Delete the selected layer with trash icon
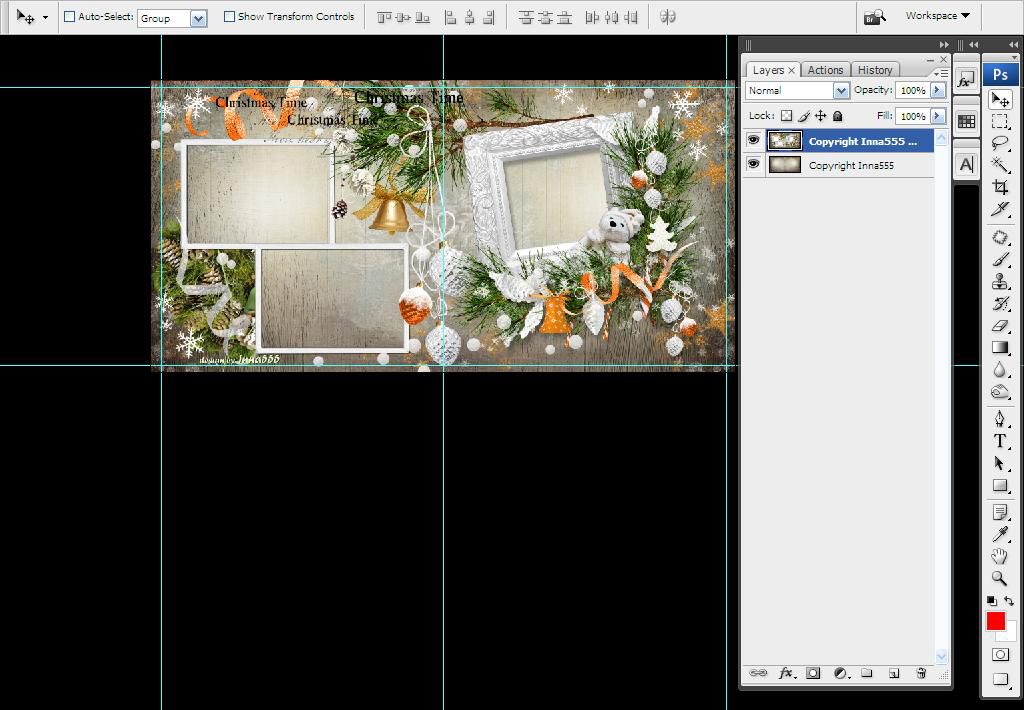Screen dimensions: 1024x710 pyautogui.click(x=921, y=673)
